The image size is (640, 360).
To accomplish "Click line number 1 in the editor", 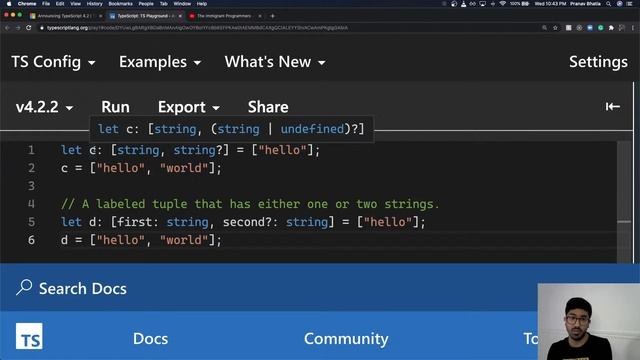I will pyautogui.click(x=31, y=150).
